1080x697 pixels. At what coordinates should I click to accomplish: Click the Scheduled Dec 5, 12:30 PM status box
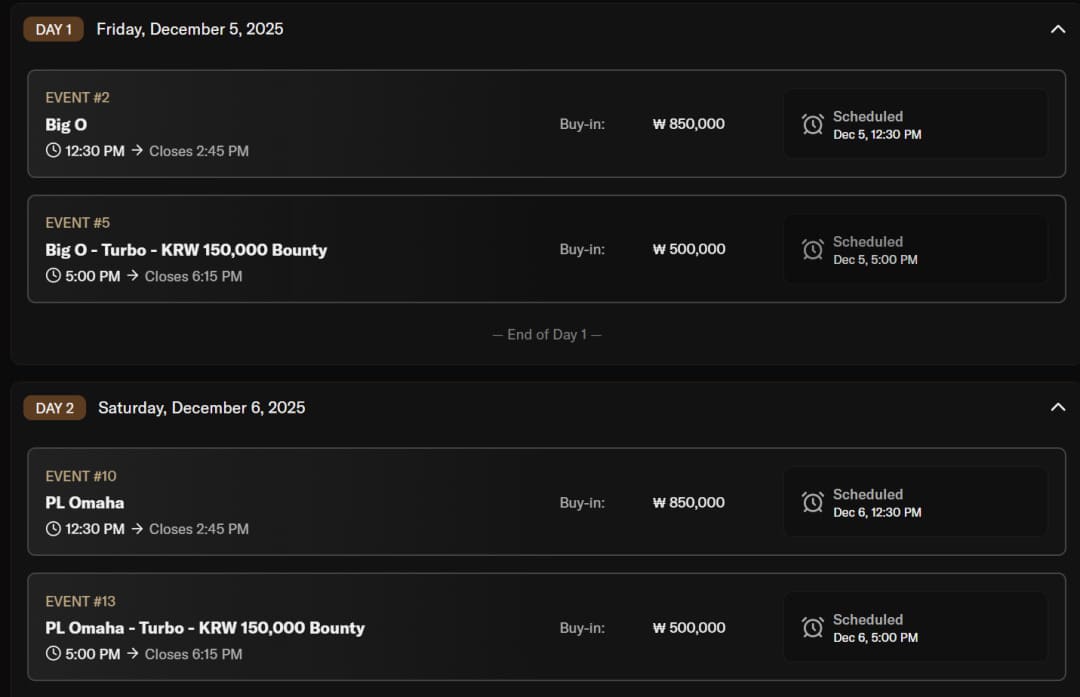coord(914,124)
